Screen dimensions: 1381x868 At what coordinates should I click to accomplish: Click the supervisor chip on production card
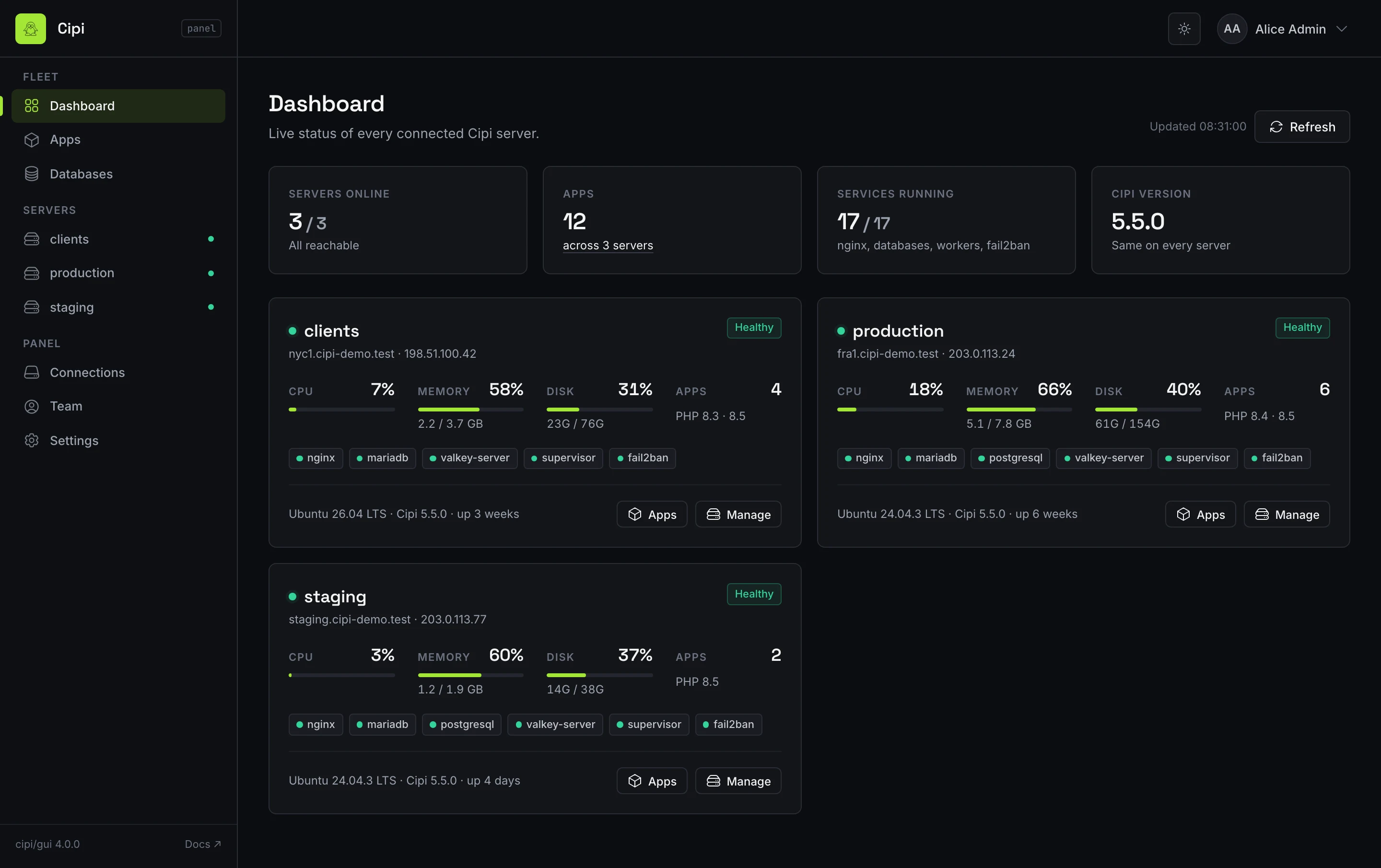pos(1197,458)
